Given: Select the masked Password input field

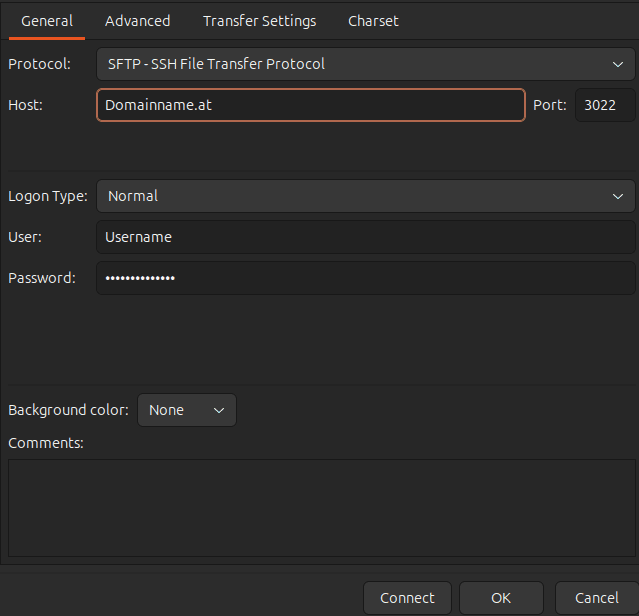Looking at the screenshot, I should pyautogui.click(x=365, y=278).
